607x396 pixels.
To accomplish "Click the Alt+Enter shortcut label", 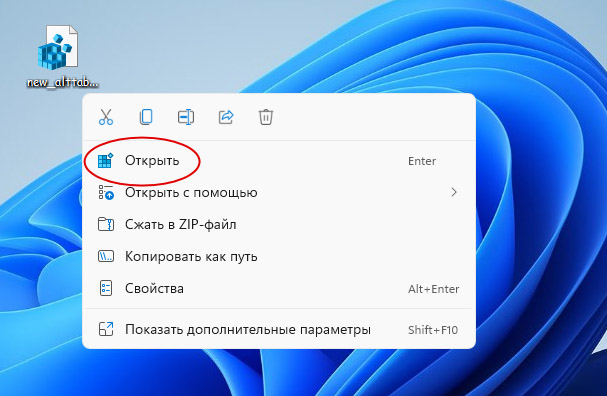I will coord(434,289).
